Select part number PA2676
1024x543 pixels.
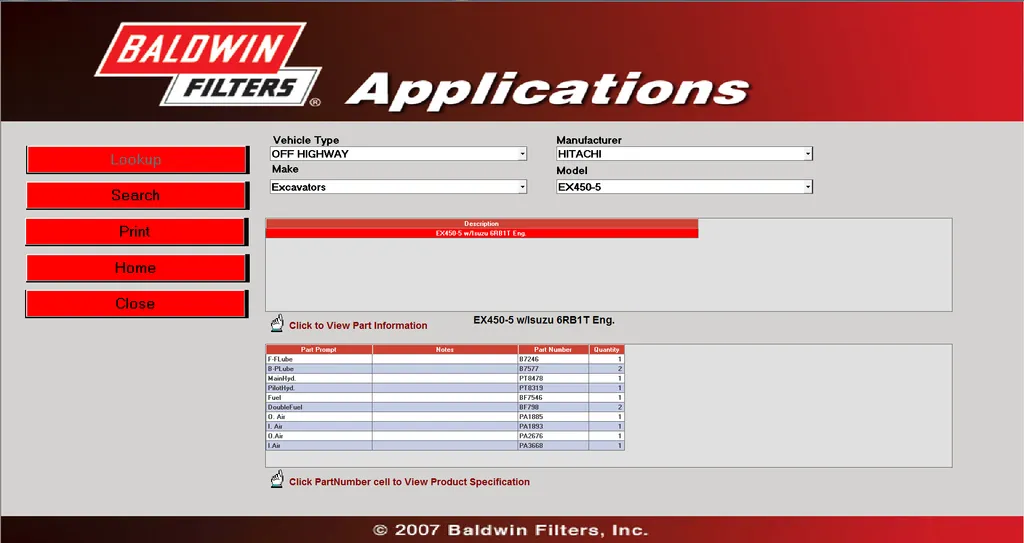(553, 436)
